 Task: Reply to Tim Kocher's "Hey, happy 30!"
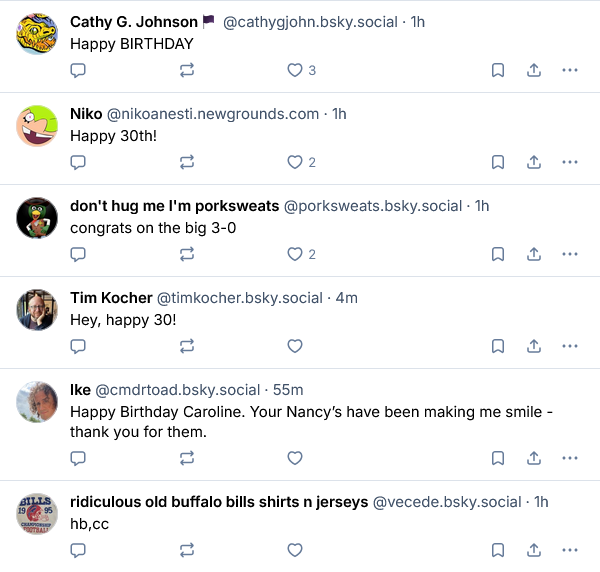78,346
